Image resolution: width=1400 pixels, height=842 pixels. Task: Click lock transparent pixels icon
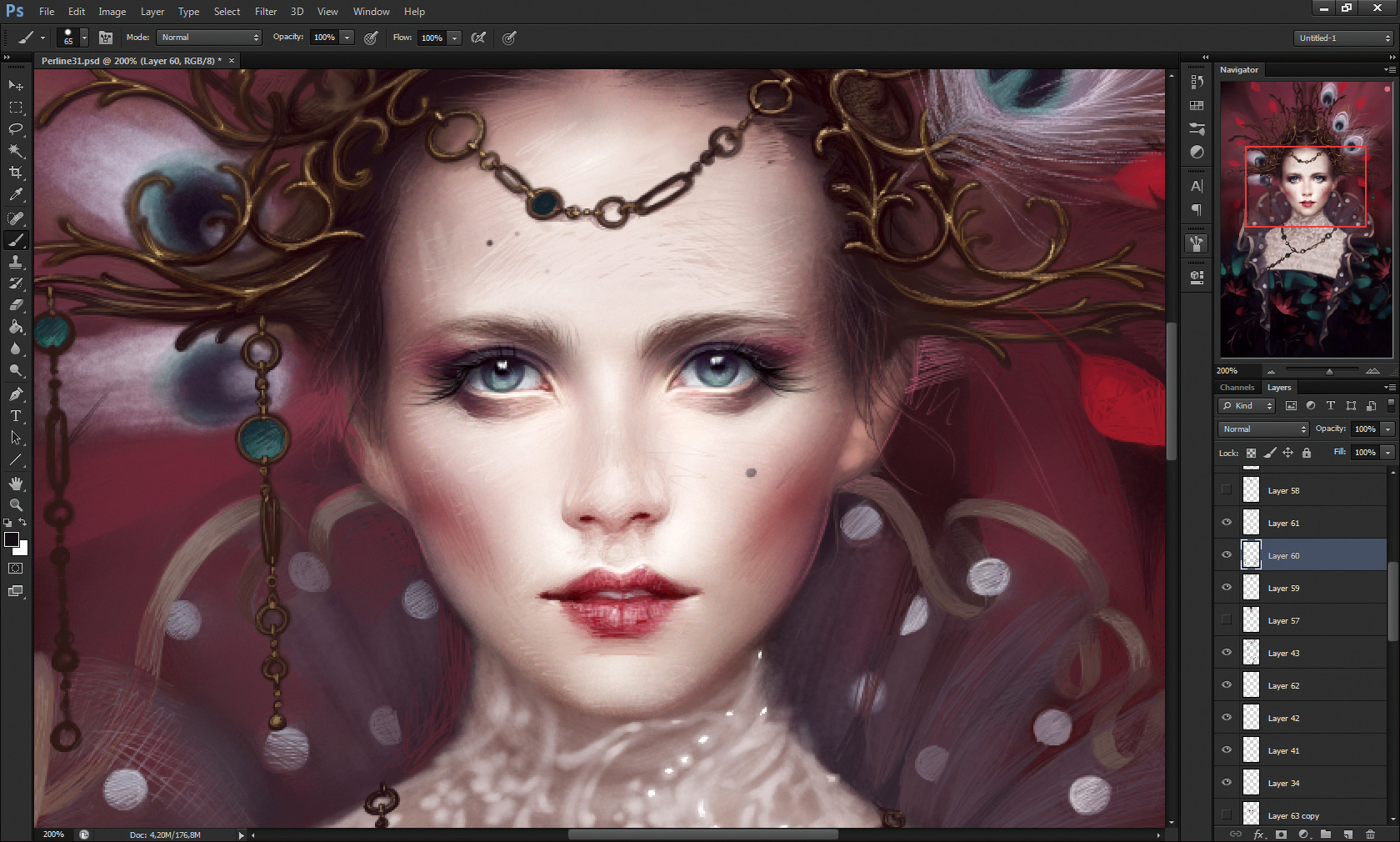1251,453
